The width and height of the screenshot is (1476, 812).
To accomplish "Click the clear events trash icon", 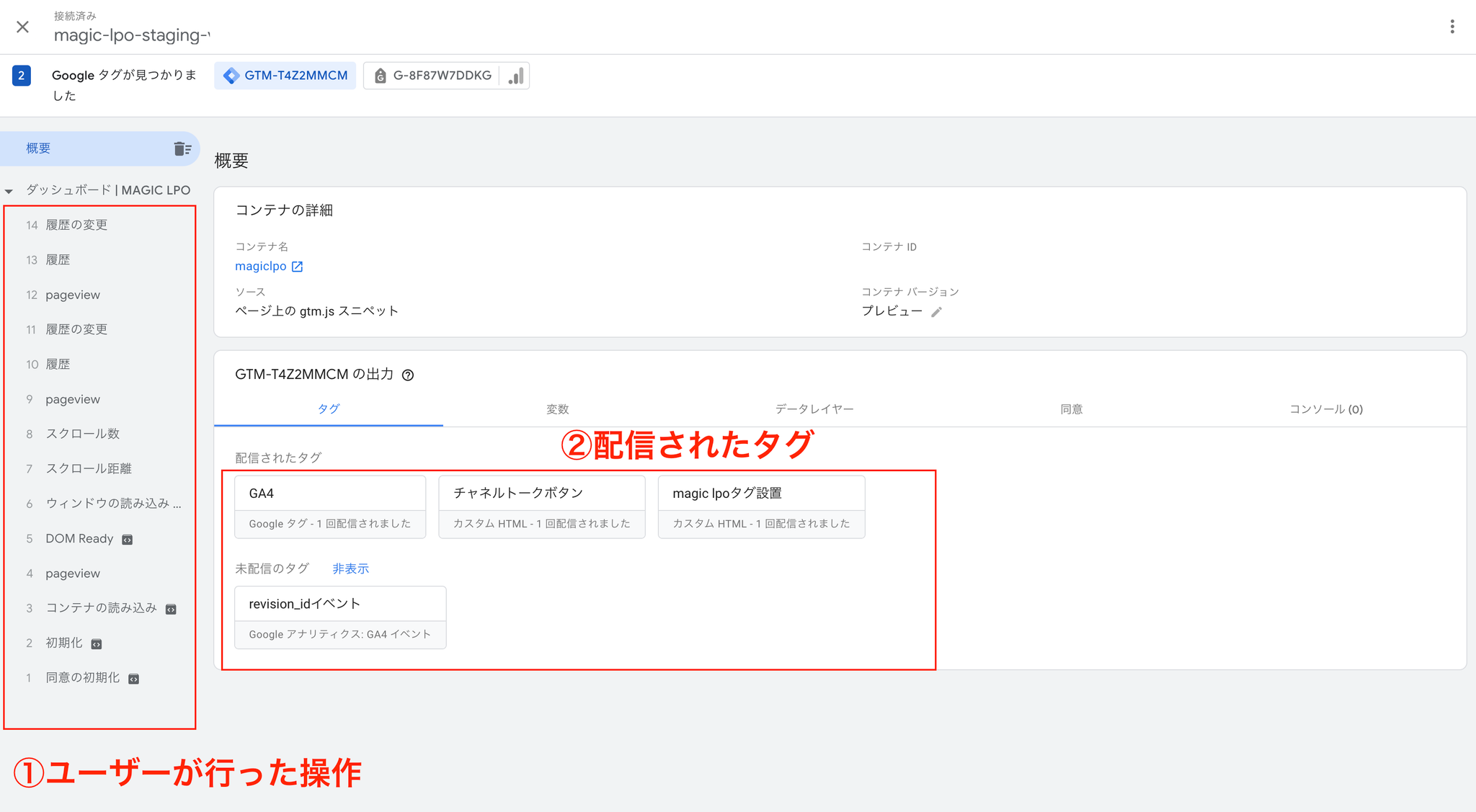I will pos(182,148).
